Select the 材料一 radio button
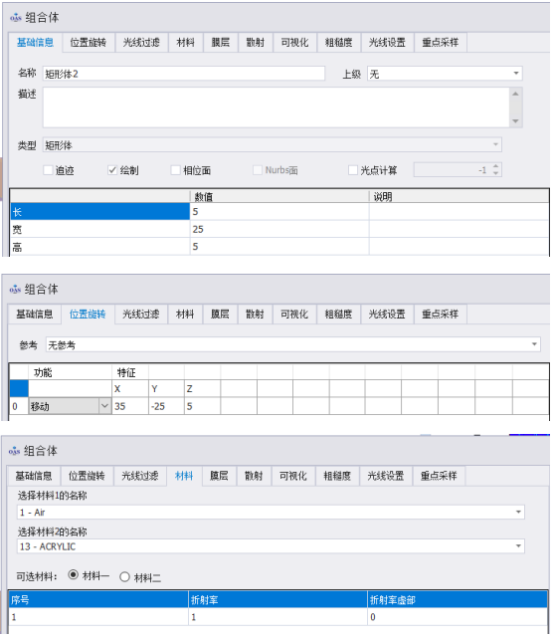The height and width of the screenshot is (636, 554). tap(73, 575)
